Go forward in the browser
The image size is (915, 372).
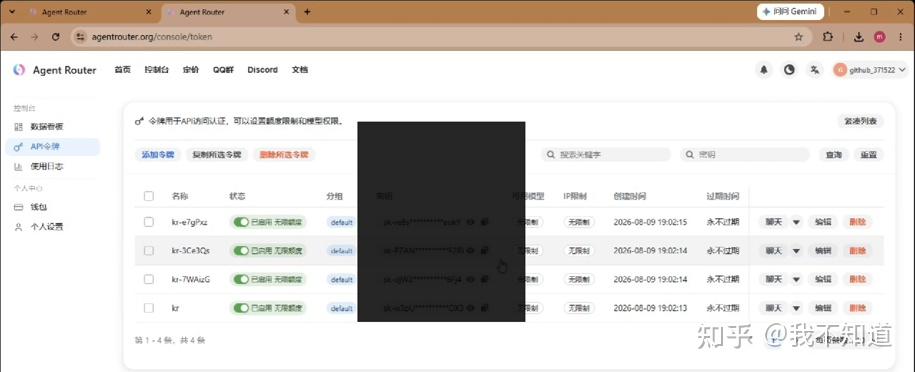point(34,37)
